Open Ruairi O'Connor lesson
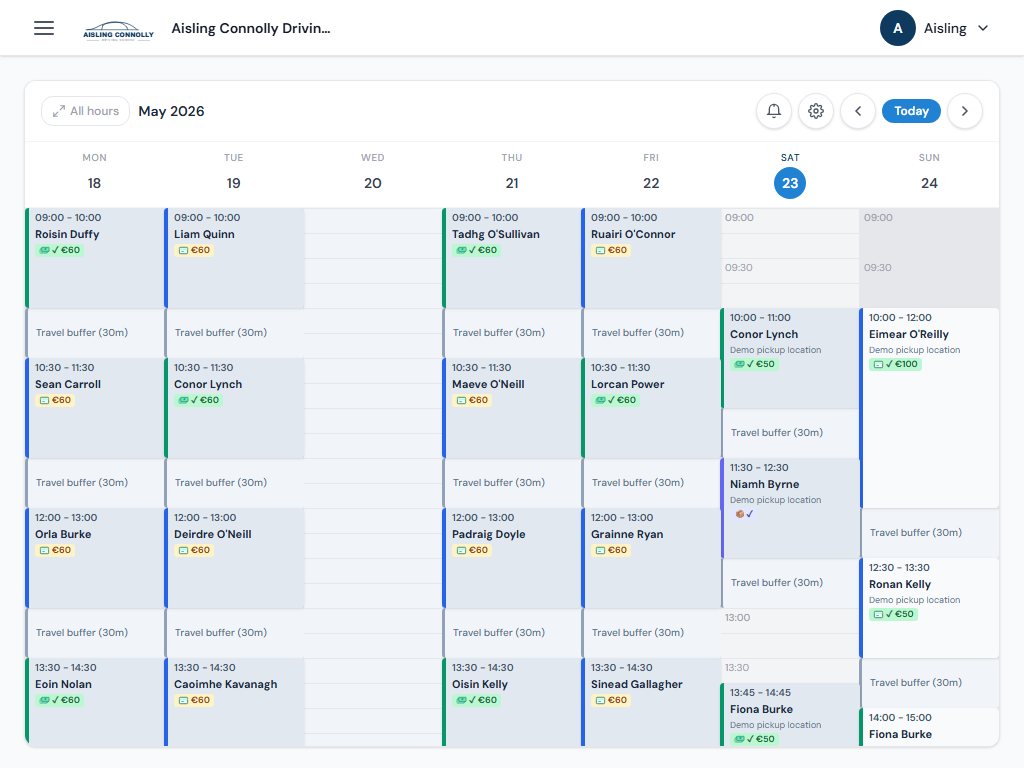1024x768 pixels. point(650,258)
